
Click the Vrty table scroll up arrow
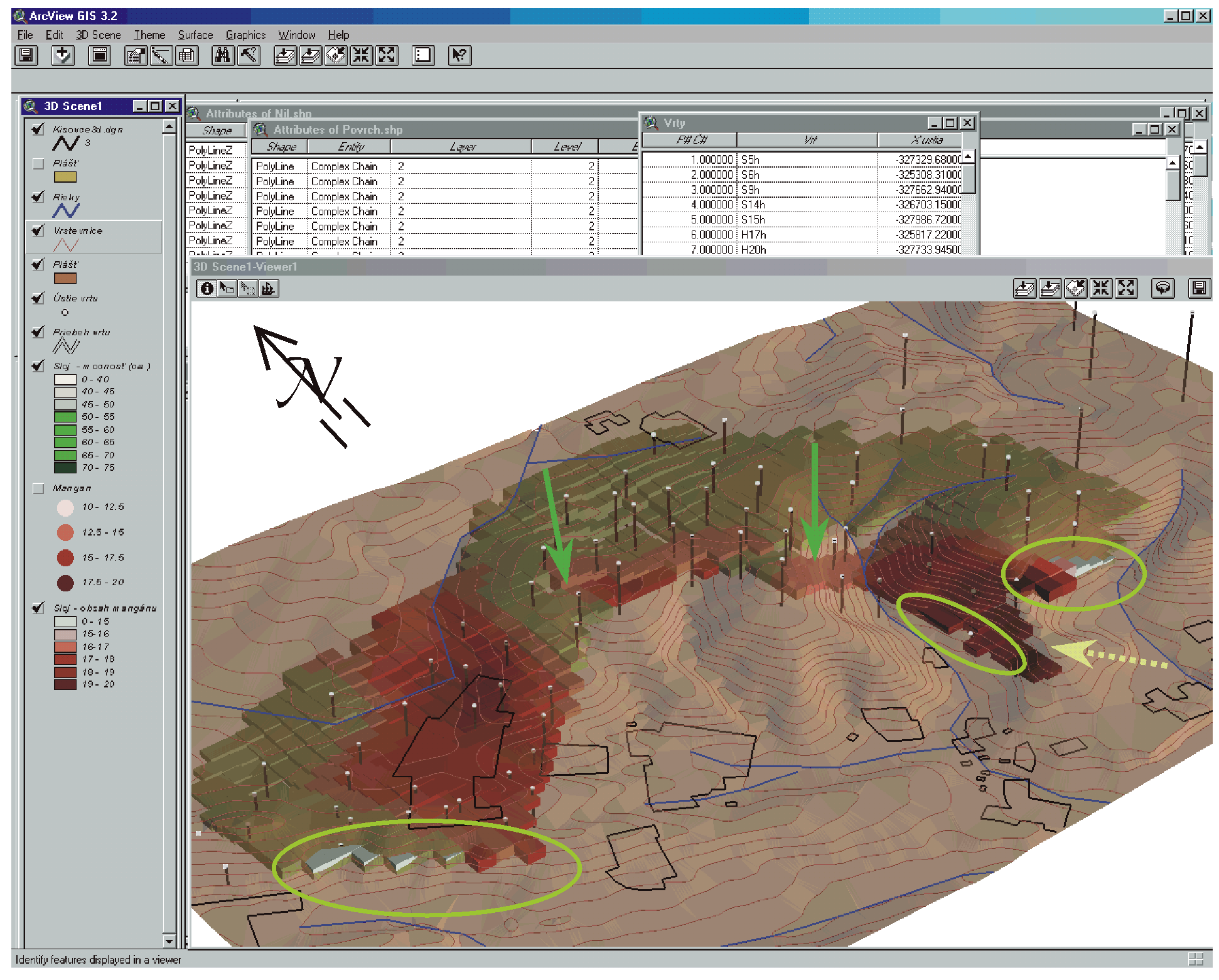pyautogui.click(x=969, y=156)
